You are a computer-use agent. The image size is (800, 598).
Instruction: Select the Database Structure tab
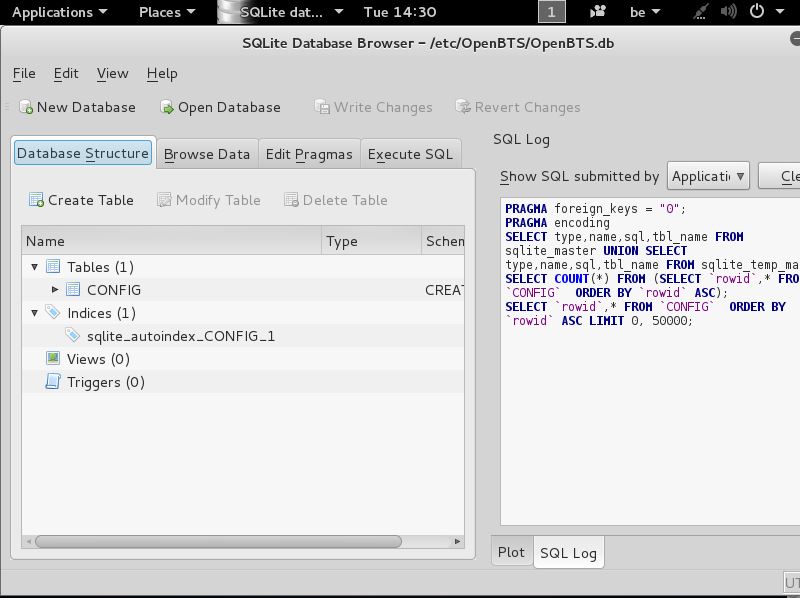pyautogui.click(x=83, y=153)
